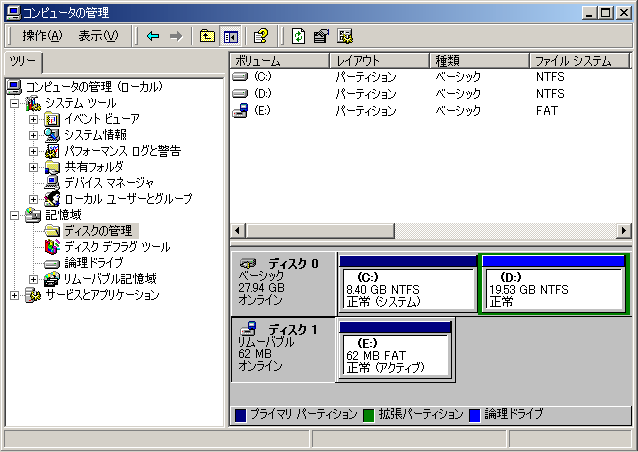Sort by the ファイル システム column header
This screenshot has width=638, height=452.
[x=579, y=61]
